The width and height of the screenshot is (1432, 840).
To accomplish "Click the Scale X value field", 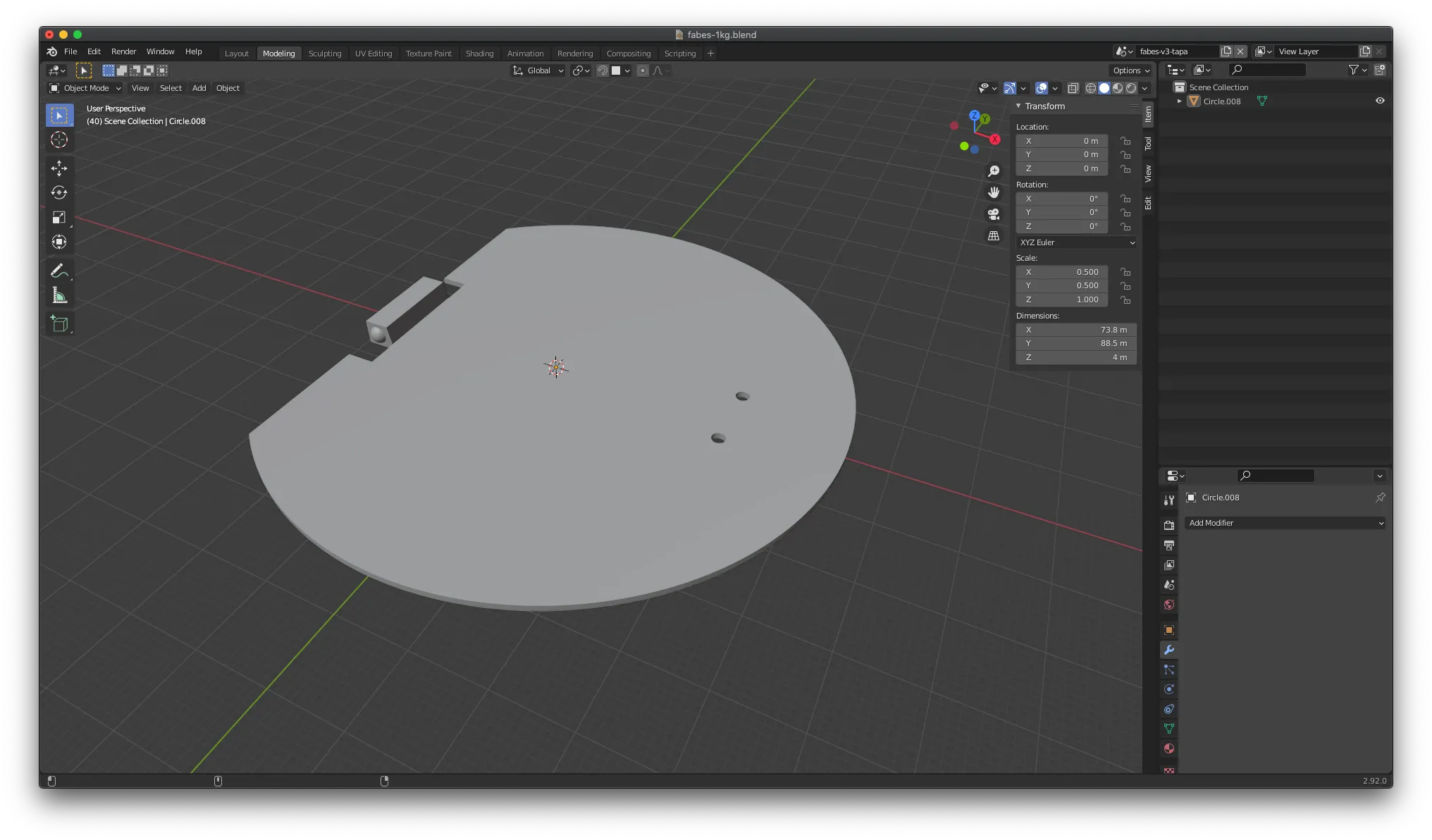I will 1062,272.
